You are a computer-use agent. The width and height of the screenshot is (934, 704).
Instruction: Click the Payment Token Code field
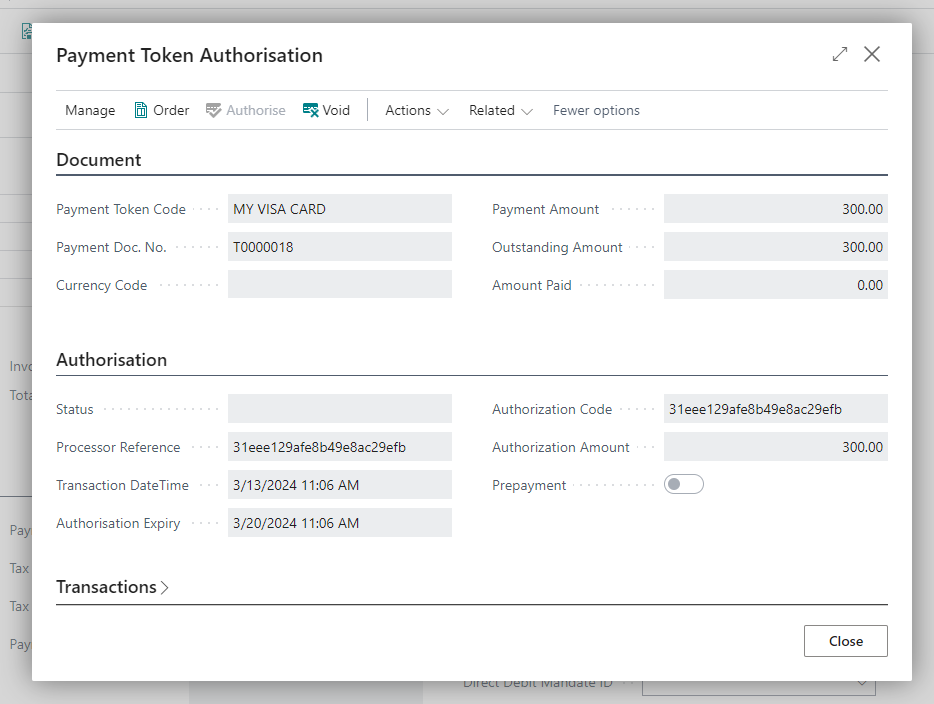340,209
